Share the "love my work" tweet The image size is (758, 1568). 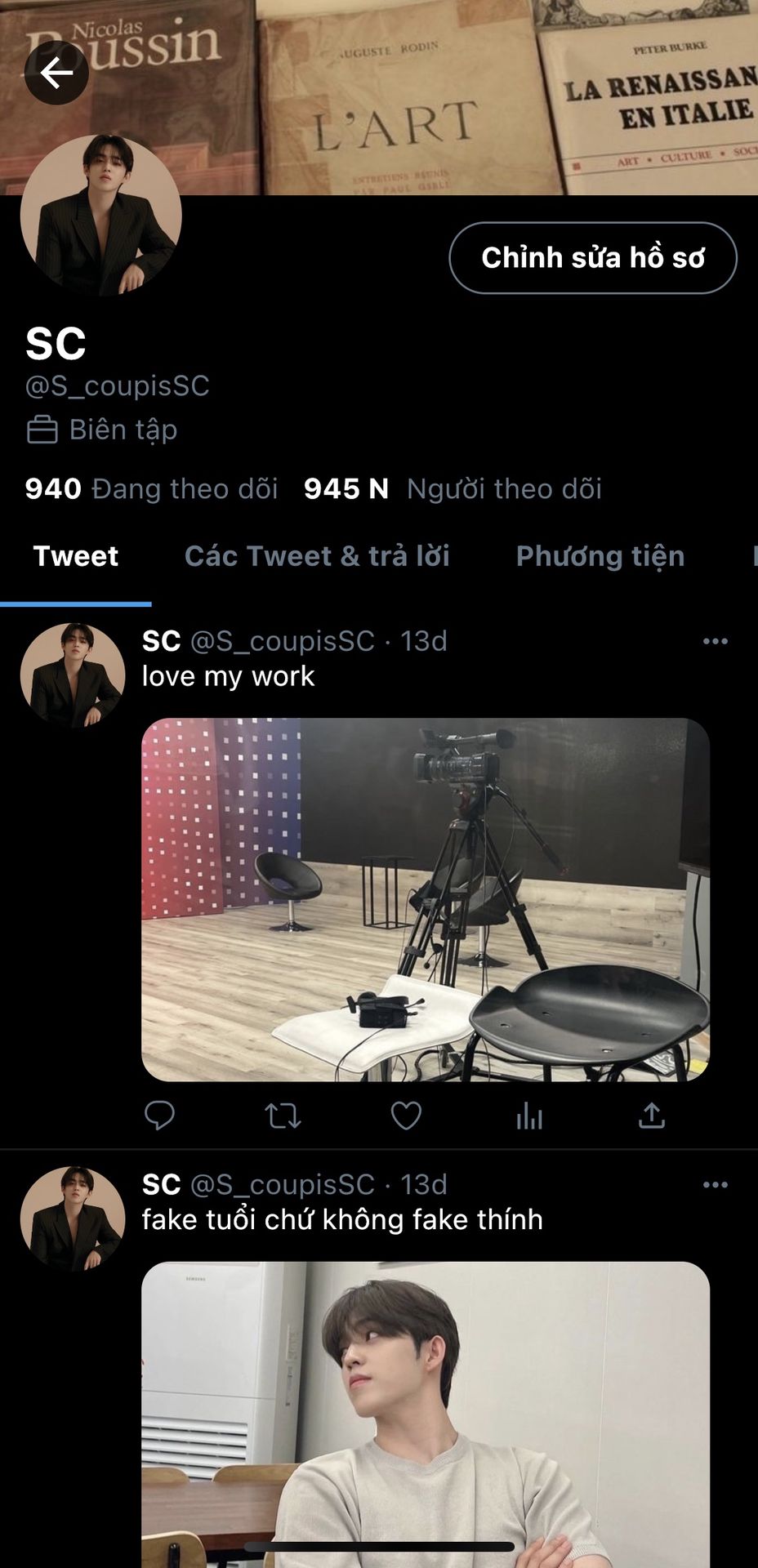click(x=652, y=1115)
